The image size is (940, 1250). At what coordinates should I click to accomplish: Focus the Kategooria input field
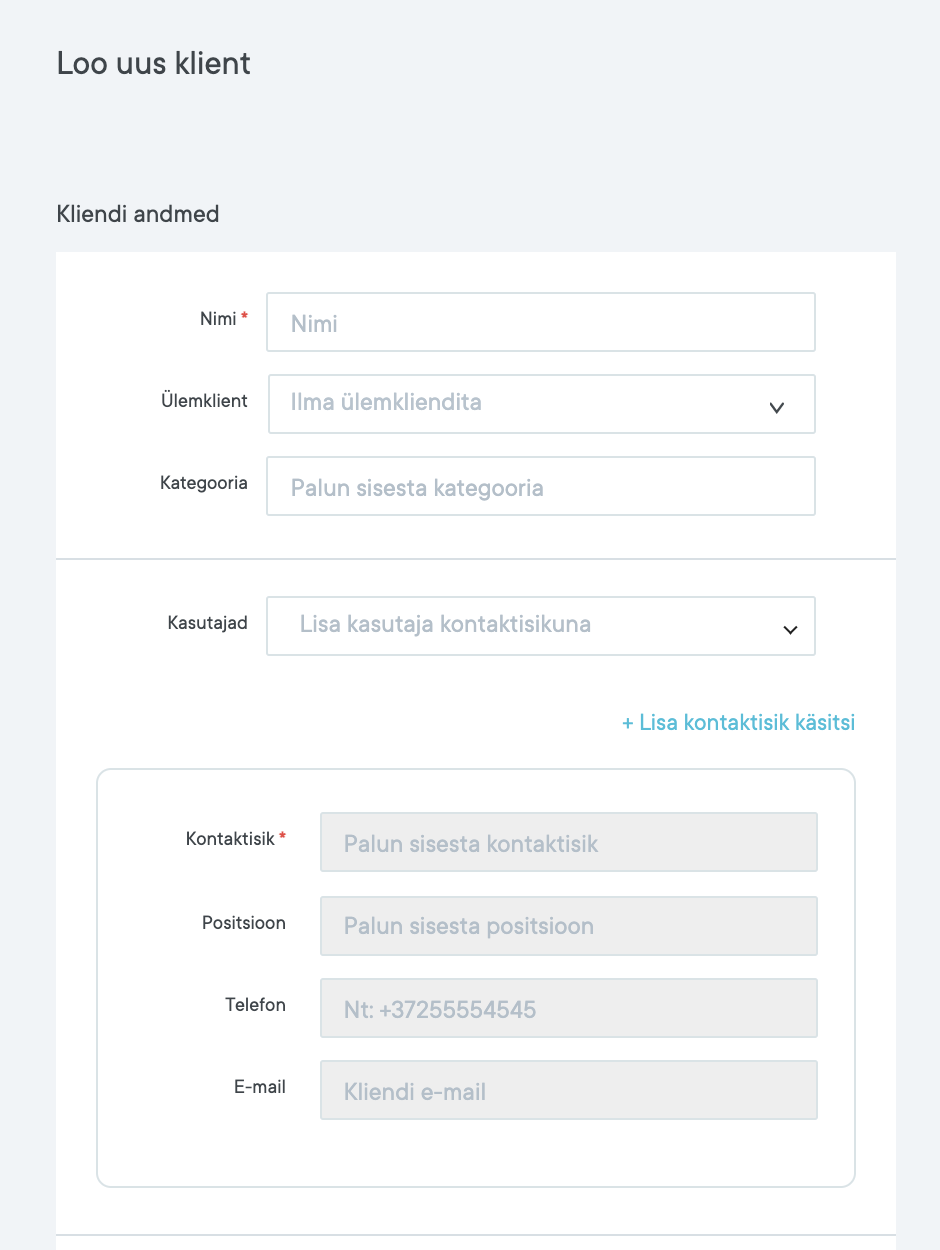(540, 487)
